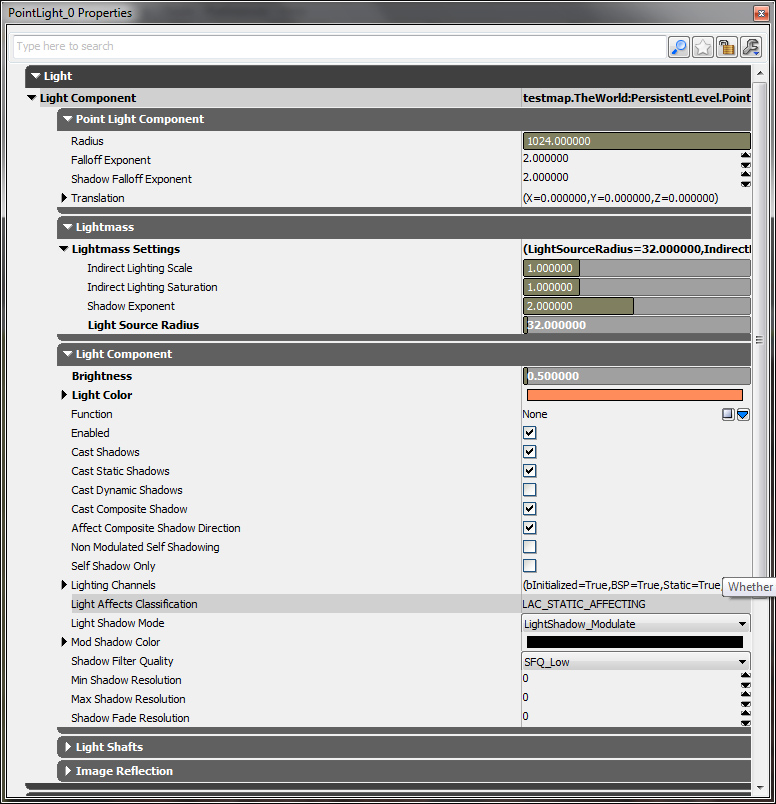Viewport: 776px width, 804px height.
Task: Uncheck the Enabled checkbox
Action: pyautogui.click(x=530, y=433)
